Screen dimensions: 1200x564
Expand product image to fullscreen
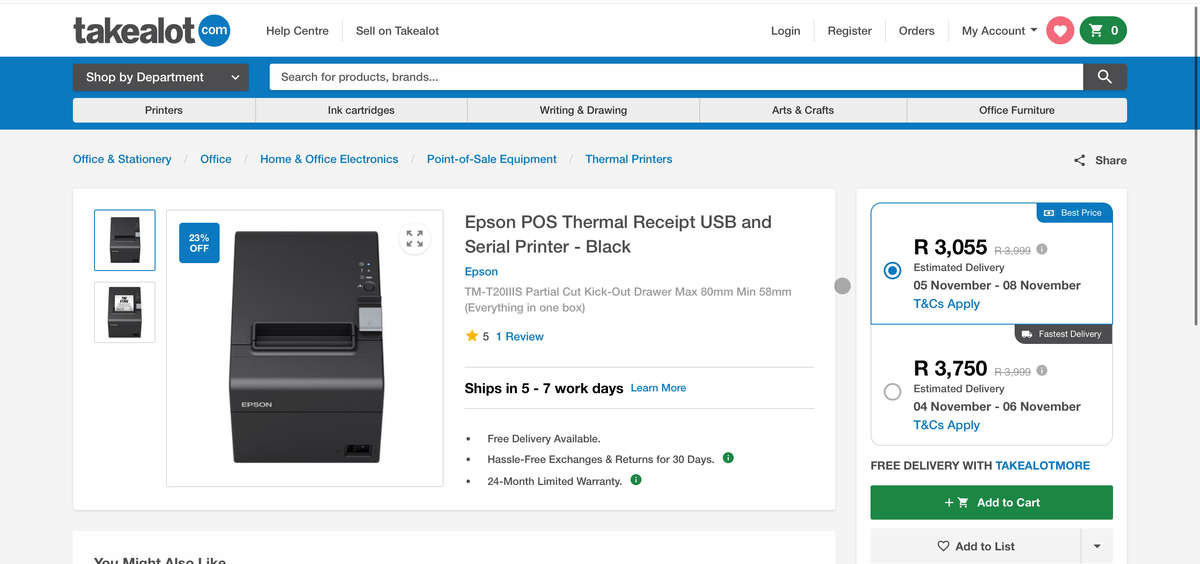click(414, 238)
